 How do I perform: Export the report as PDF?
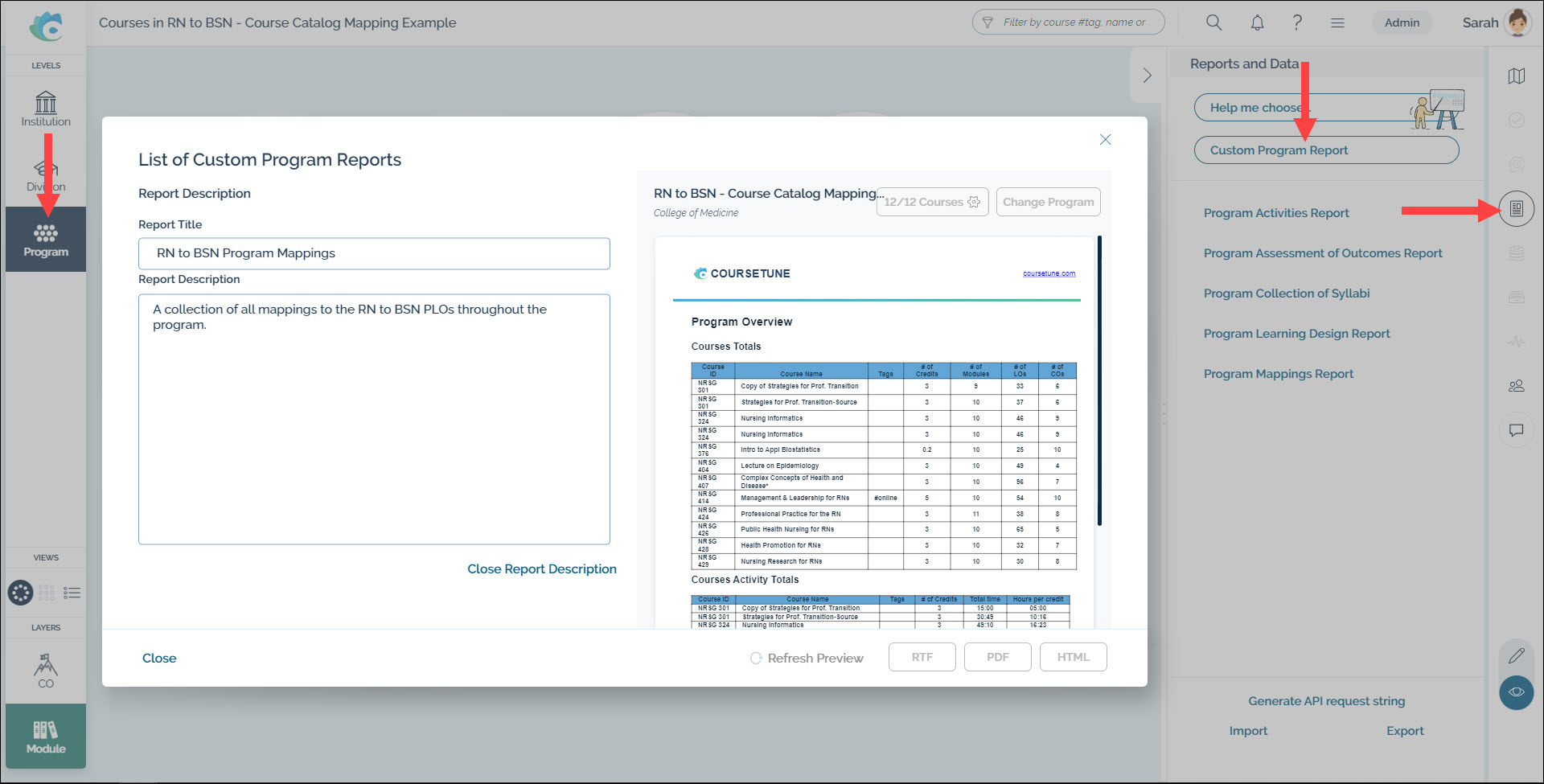997,657
